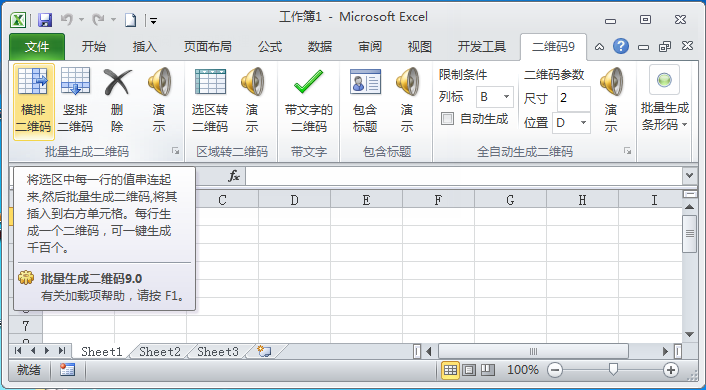Open Customize Quick Access Toolbar dropdown
The width and height of the screenshot is (706, 390).
click(154, 20)
